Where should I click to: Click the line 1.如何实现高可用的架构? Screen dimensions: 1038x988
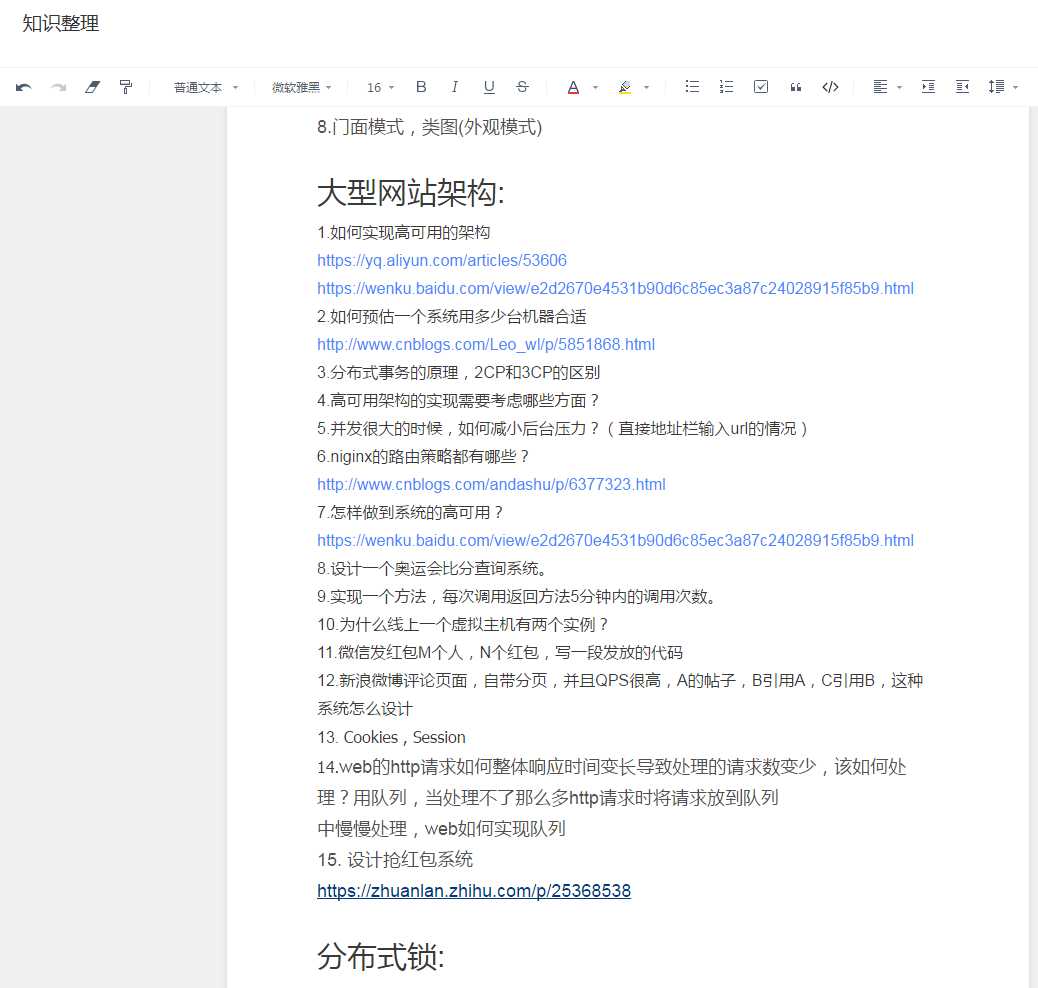tap(404, 232)
